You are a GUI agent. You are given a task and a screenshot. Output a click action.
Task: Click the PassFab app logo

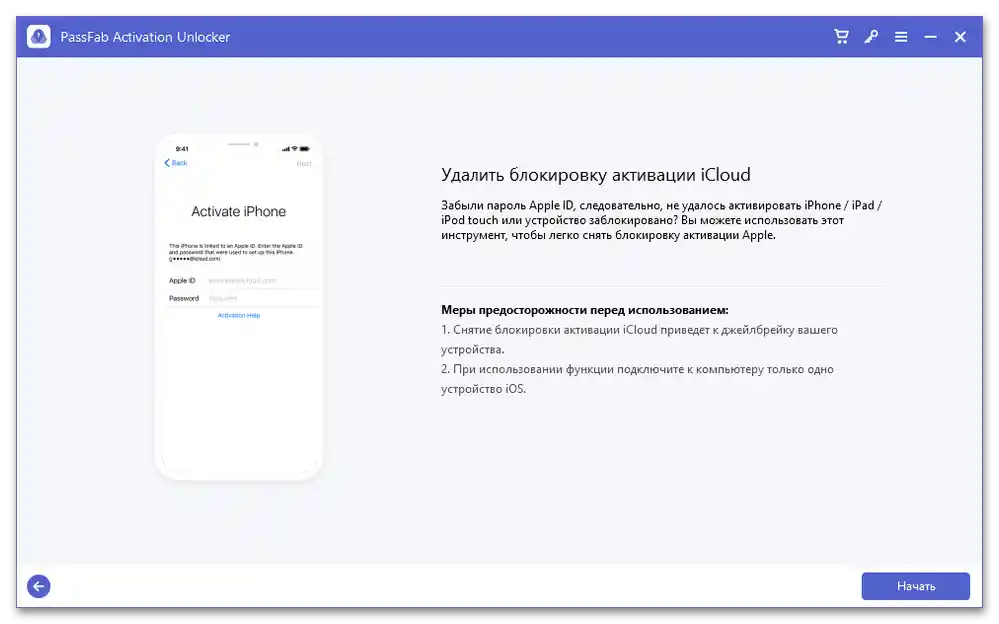(x=39, y=37)
